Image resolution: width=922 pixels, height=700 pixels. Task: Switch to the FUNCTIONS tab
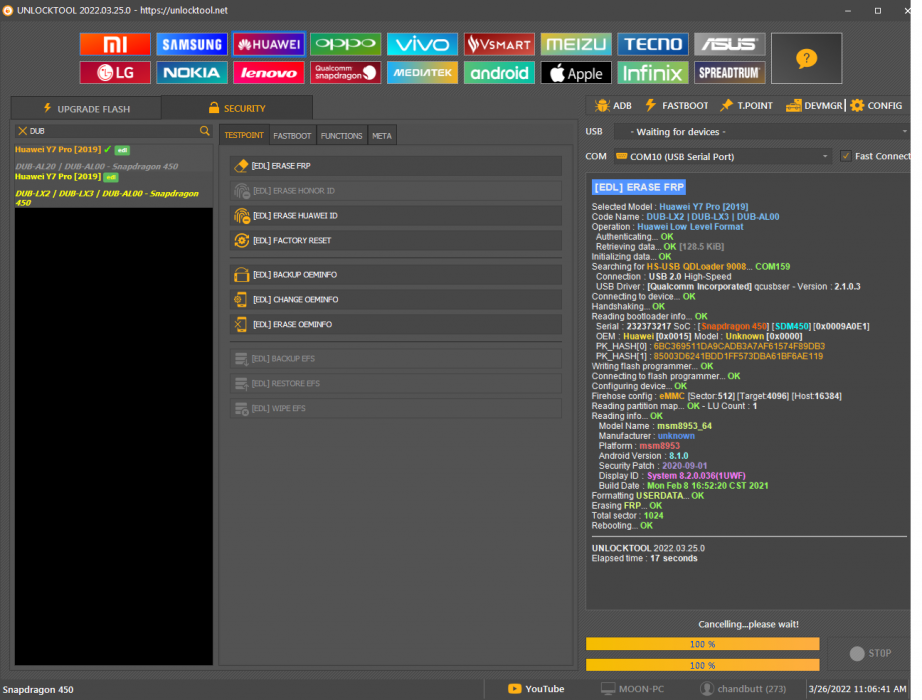pos(342,136)
